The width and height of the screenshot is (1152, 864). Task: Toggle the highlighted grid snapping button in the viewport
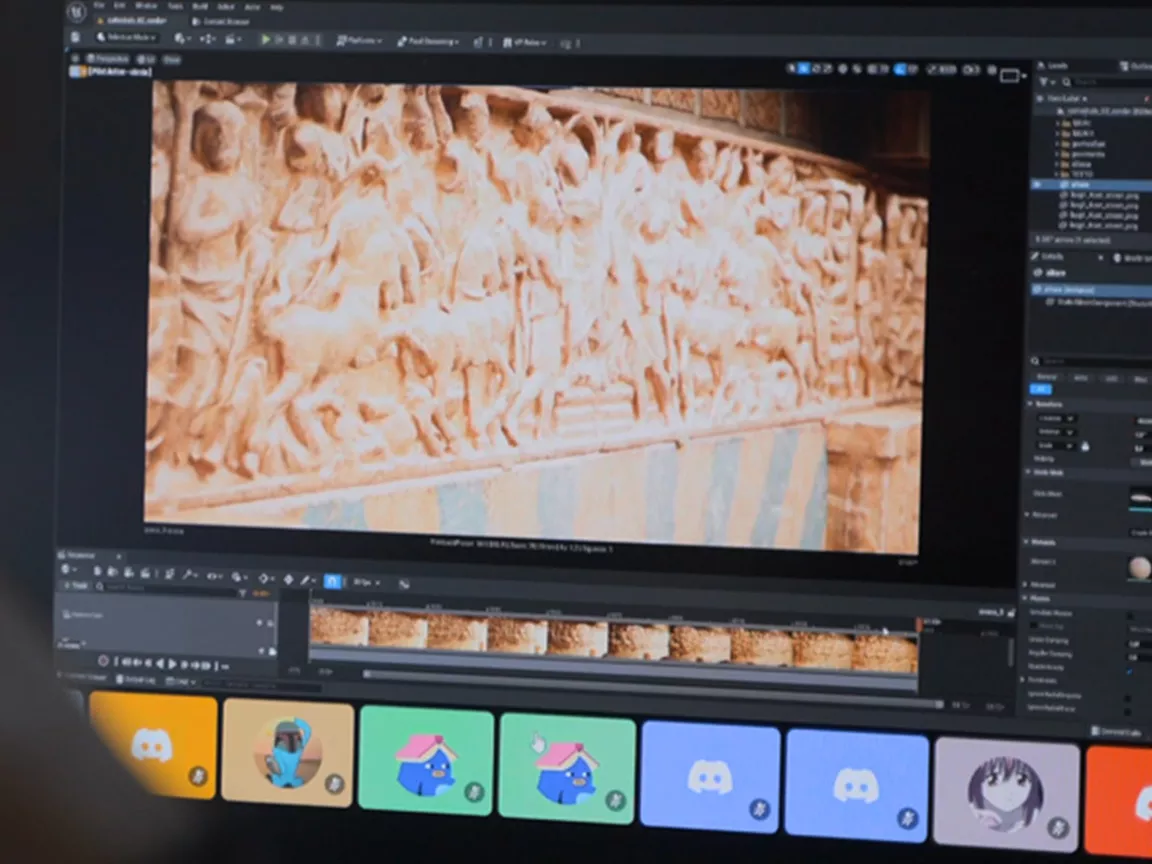coord(900,70)
